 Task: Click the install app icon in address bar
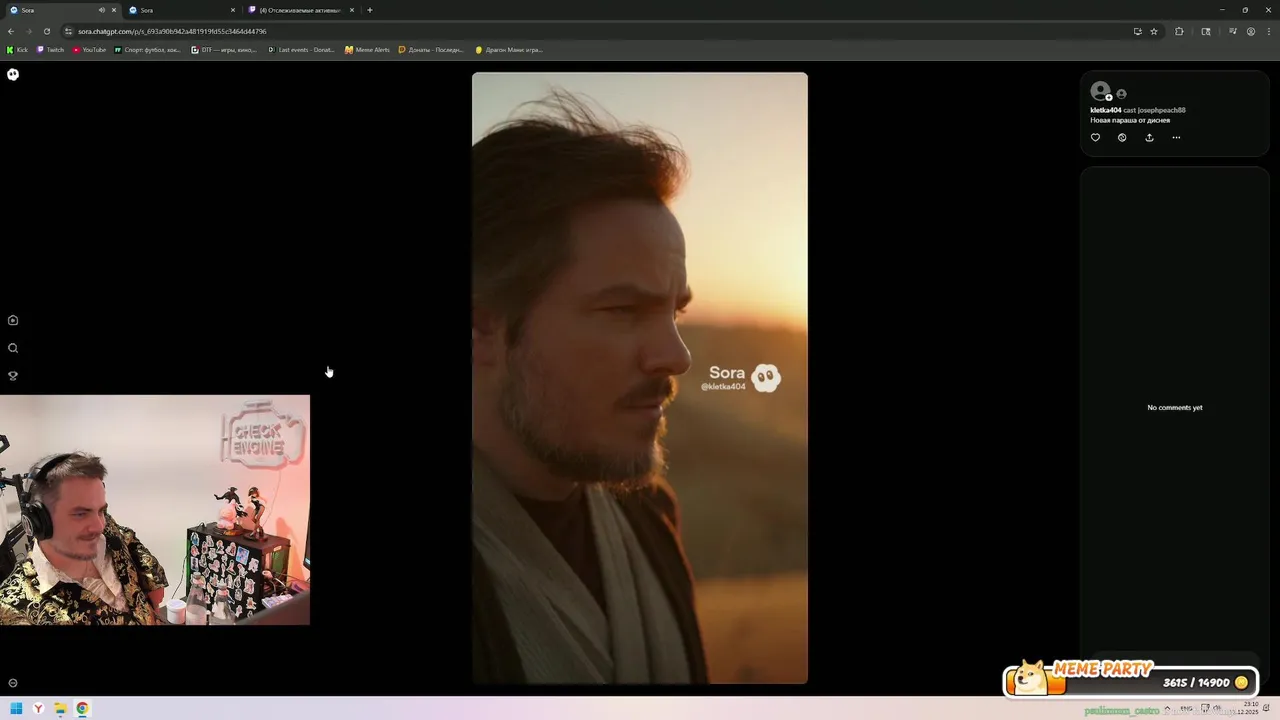(x=1137, y=31)
